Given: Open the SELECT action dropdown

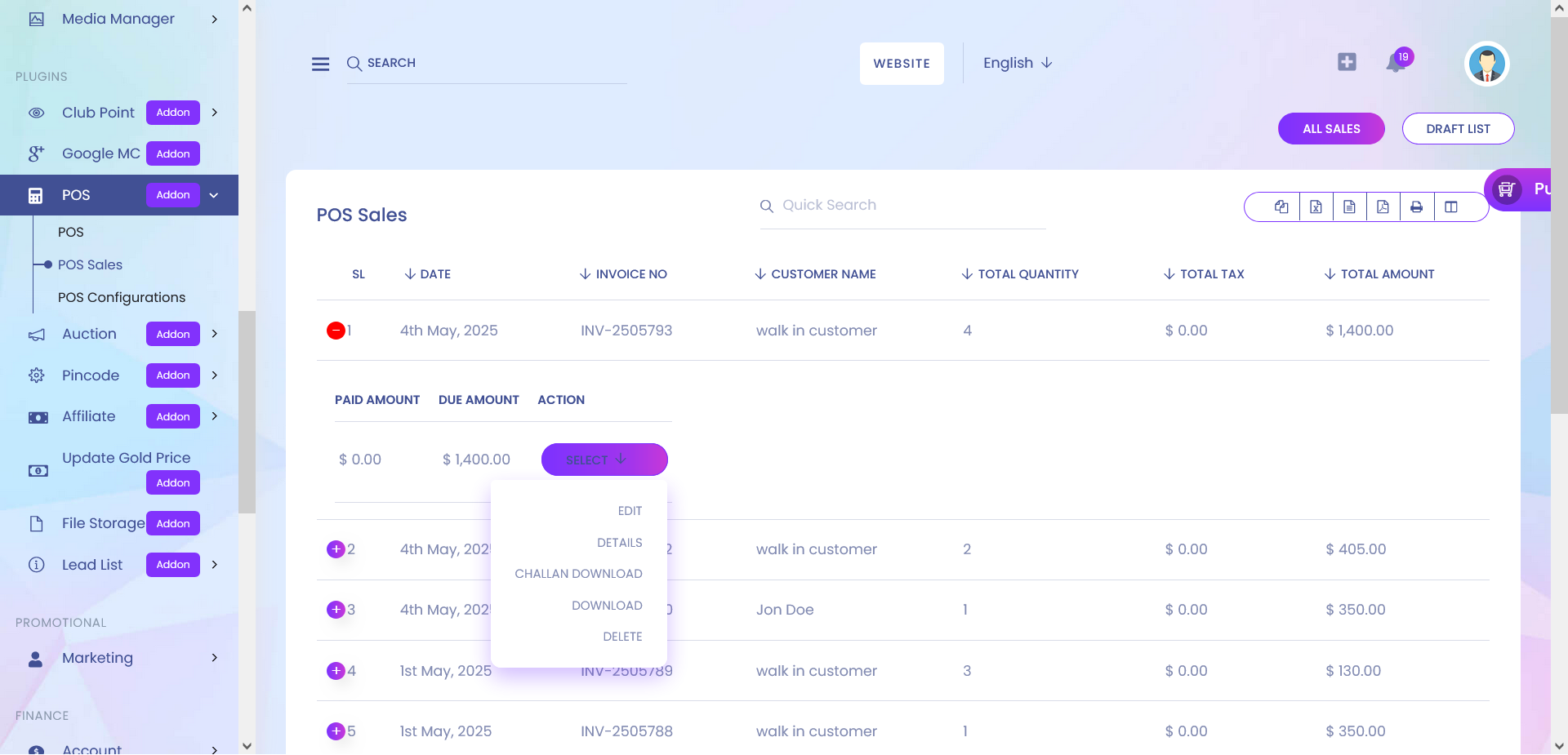Looking at the screenshot, I should [x=604, y=460].
